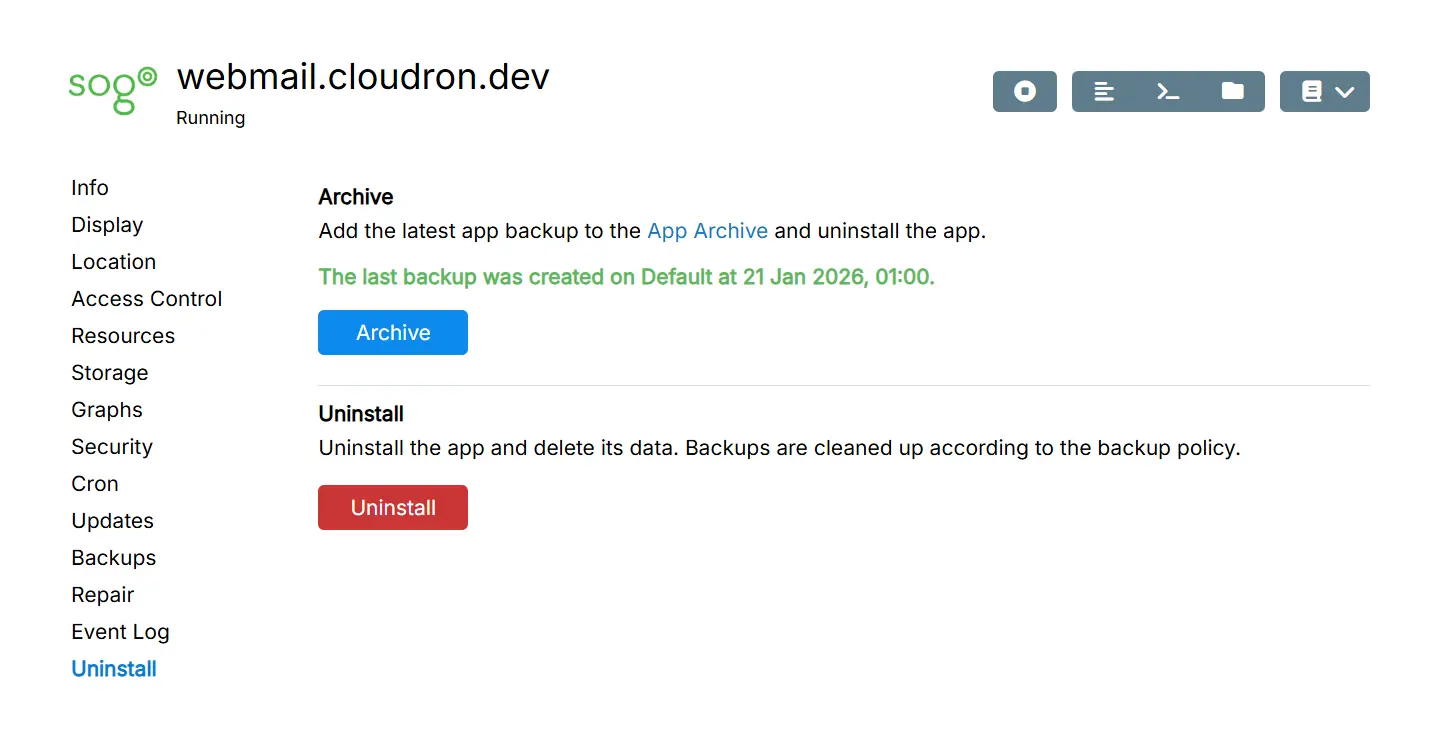This screenshot has width=1437, height=736.
Task: View the Graphs section
Action: [x=106, y=410]
